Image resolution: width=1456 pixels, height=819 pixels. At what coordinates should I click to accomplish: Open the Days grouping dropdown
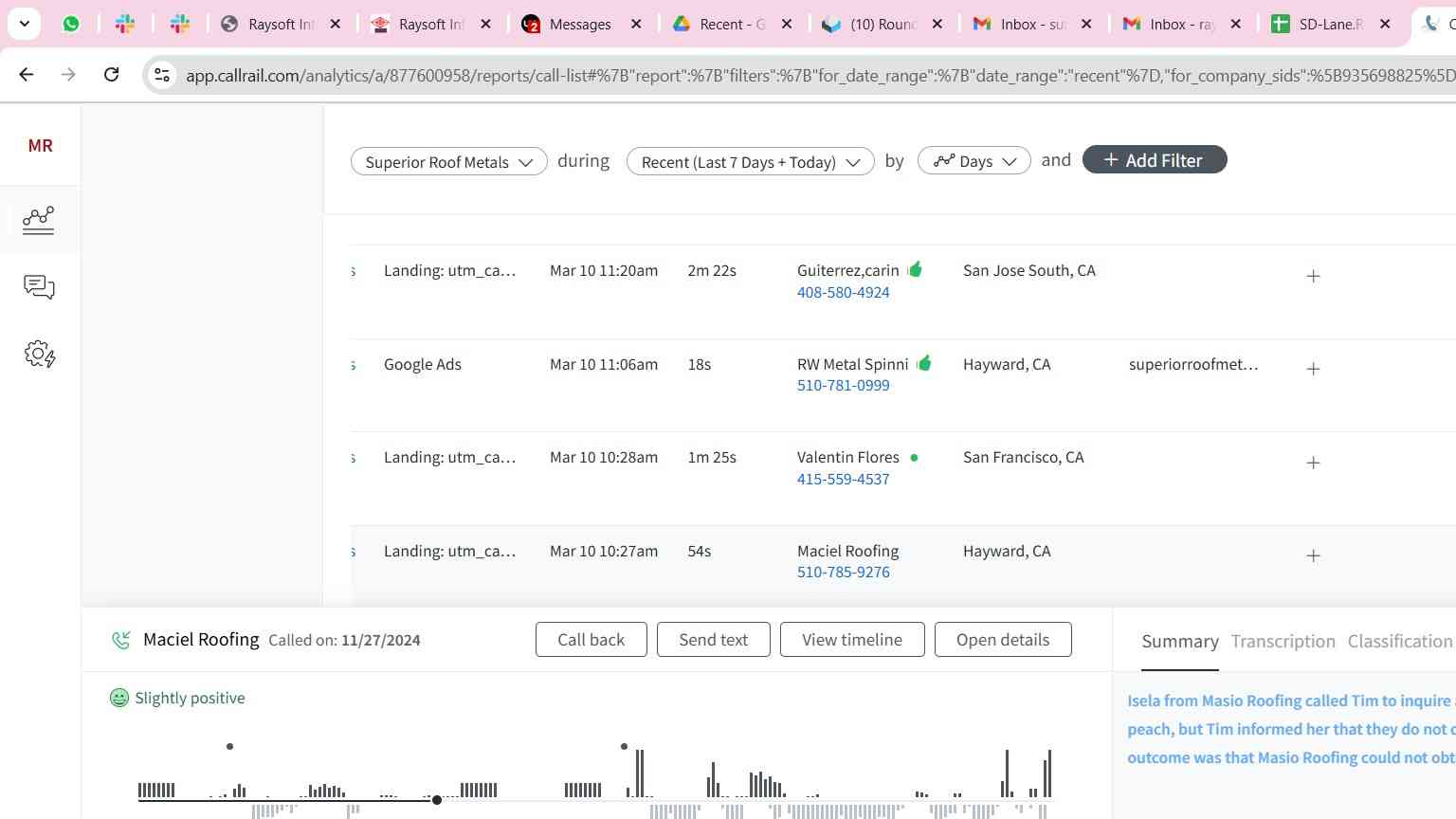[x=974, y=161]
